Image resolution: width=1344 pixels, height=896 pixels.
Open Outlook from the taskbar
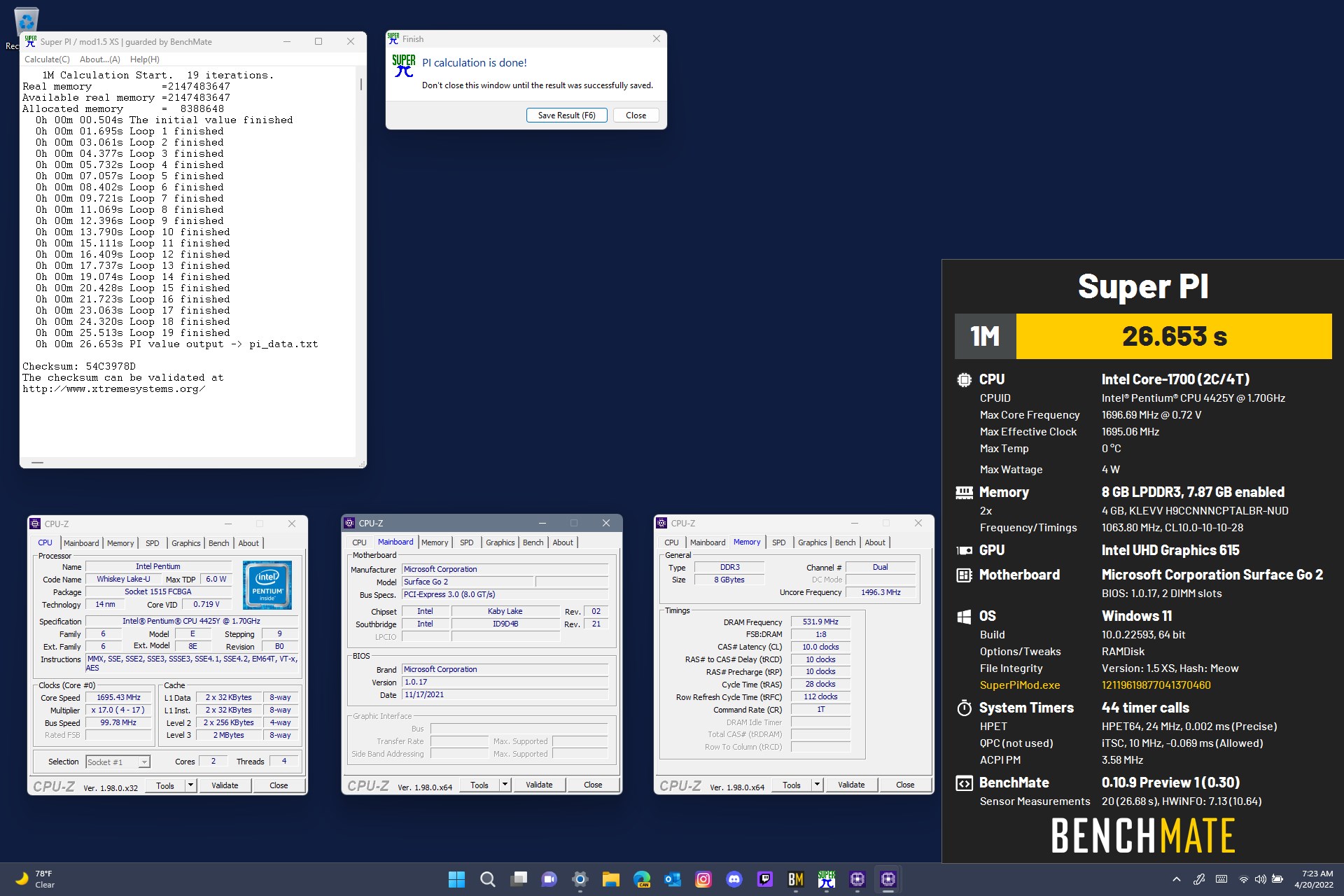click(673, 879)
